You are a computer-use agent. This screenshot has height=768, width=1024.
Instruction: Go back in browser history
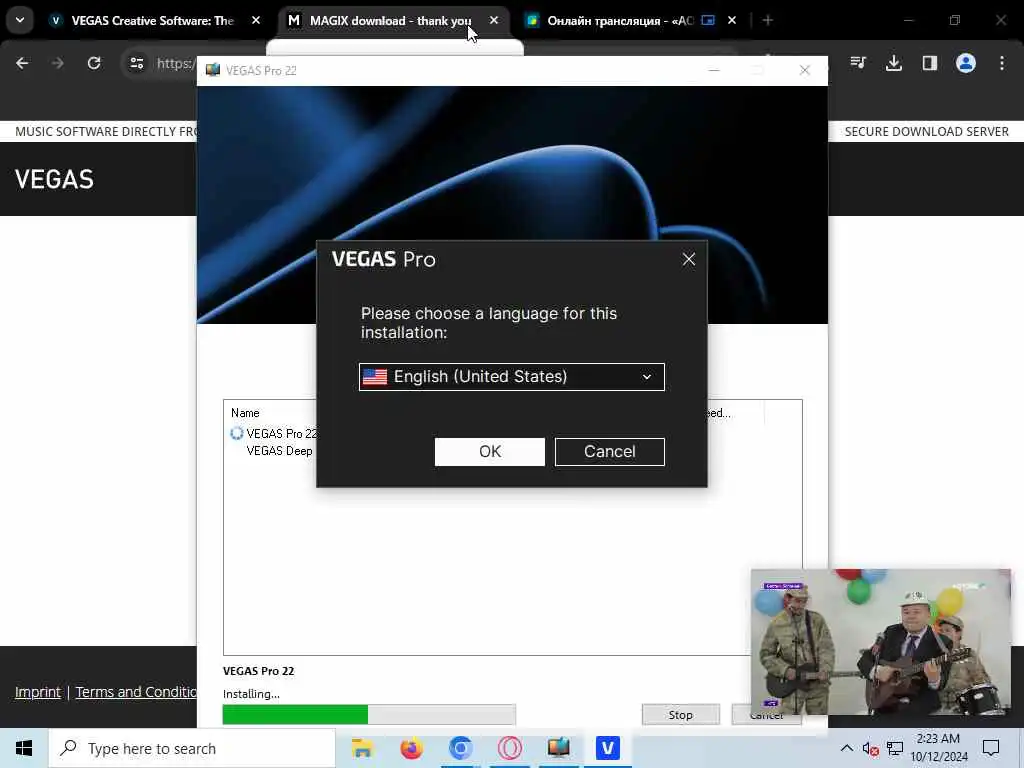point(22,63)
